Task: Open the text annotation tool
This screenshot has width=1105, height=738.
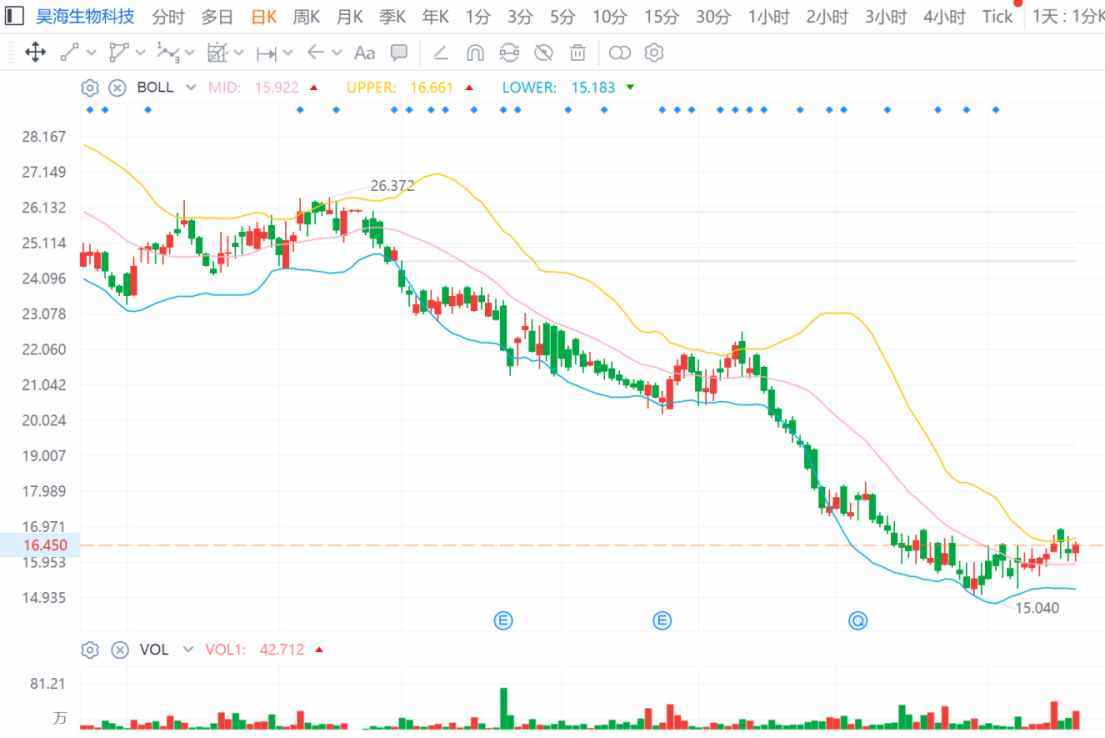Action: (x=364, y=53)
